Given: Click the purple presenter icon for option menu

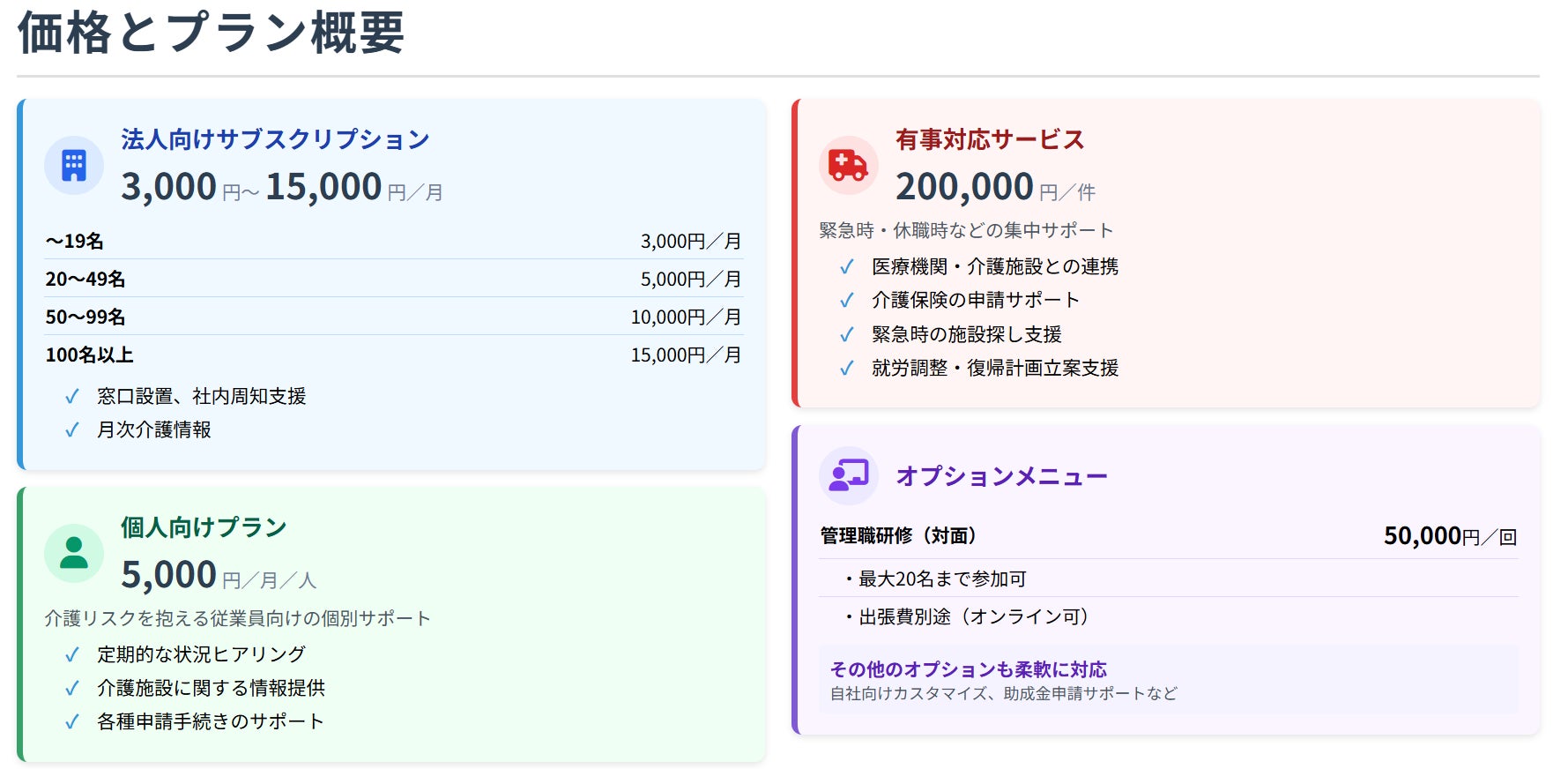Looking at the screenshot, I should tap(849, 475).
